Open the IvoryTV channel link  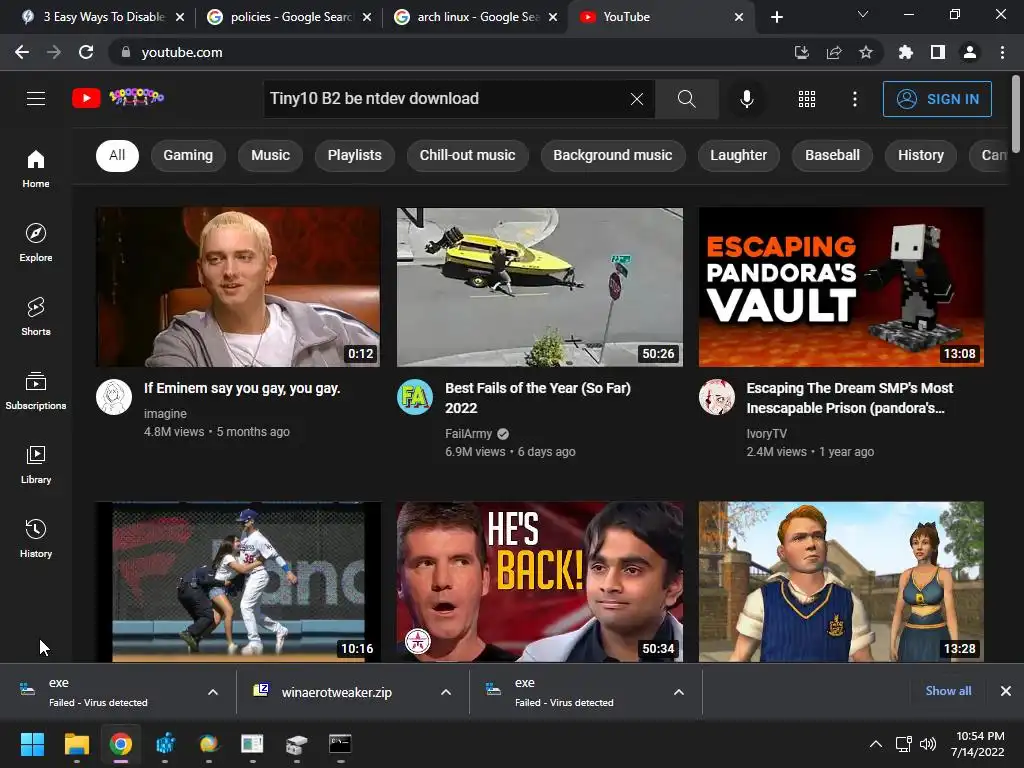tap(766, 434)
